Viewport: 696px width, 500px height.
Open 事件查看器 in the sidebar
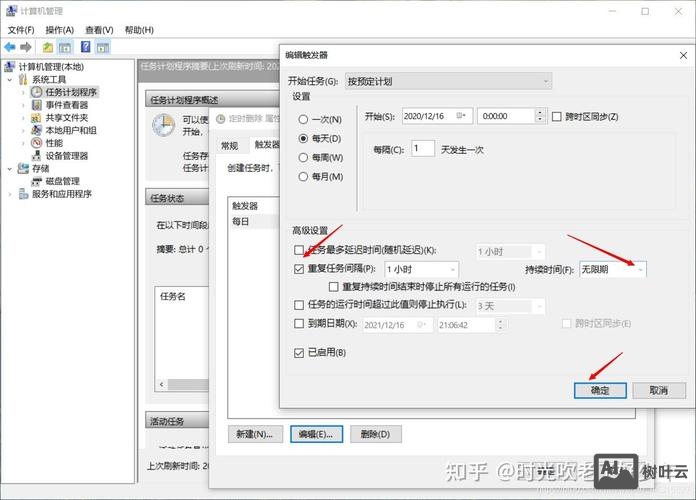66,105
